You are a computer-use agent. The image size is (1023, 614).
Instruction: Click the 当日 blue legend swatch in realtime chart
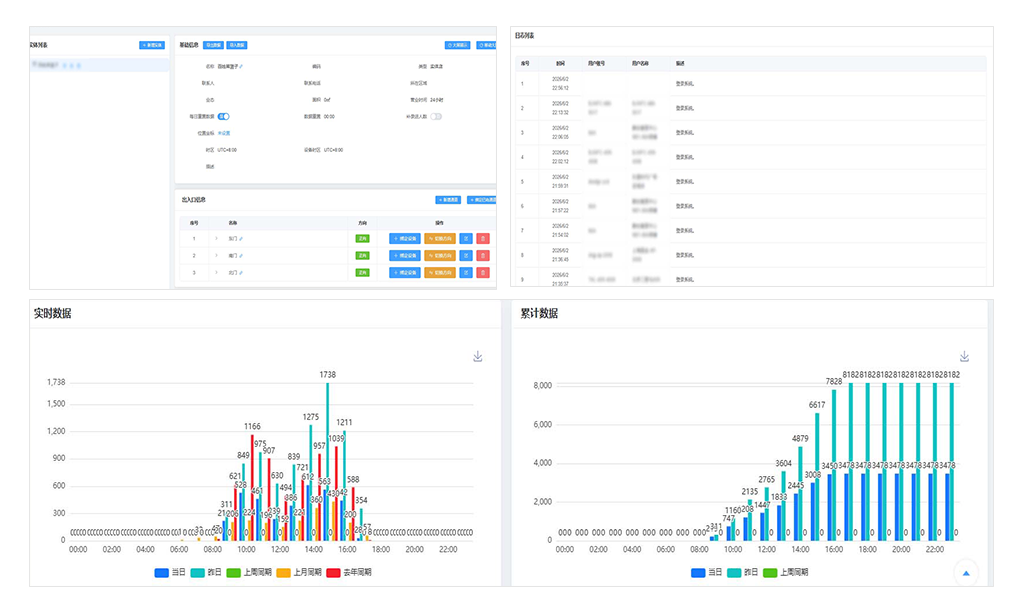click(x=162, y=572)
